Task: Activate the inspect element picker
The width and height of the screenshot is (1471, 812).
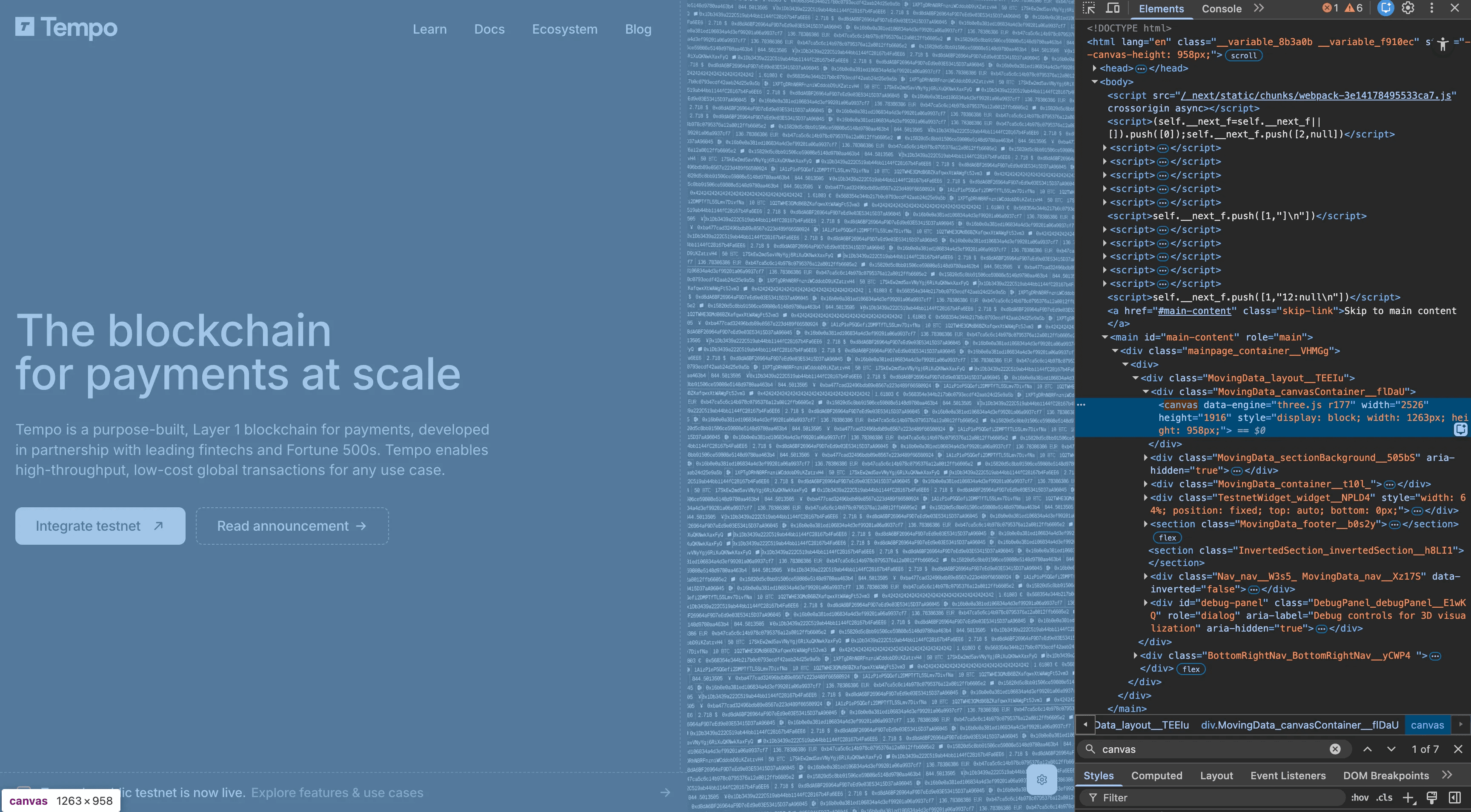Action: tap(1089, 8)
